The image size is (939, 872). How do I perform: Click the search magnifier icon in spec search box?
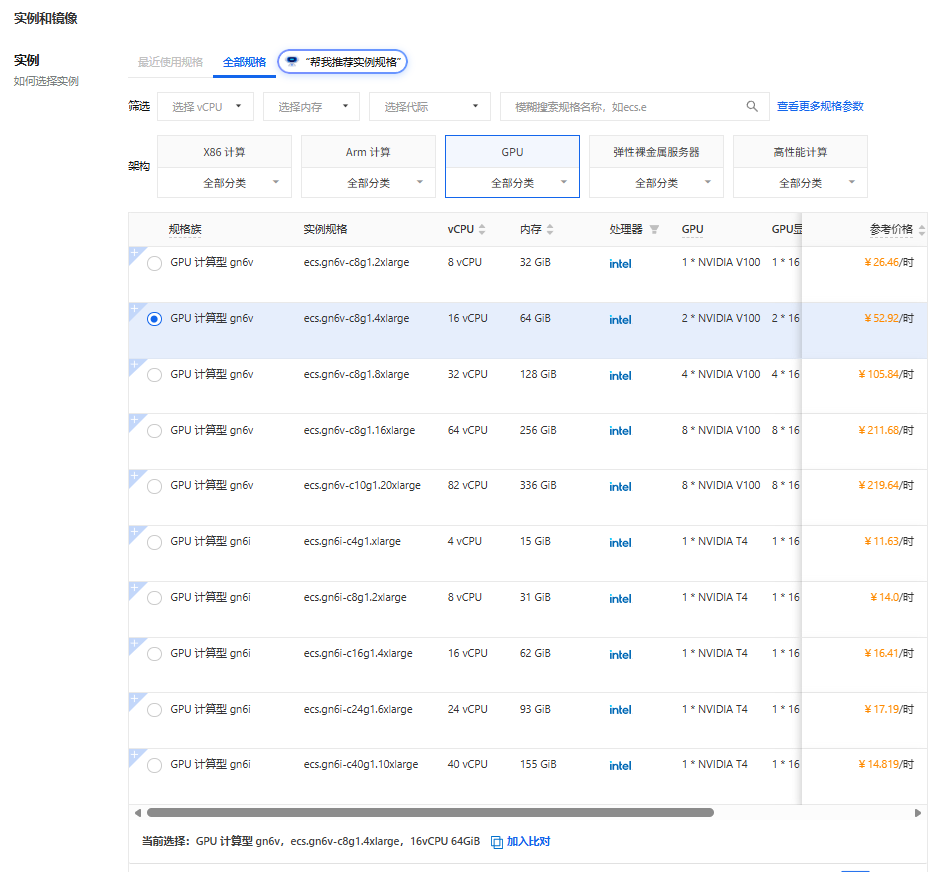point(752,107)
